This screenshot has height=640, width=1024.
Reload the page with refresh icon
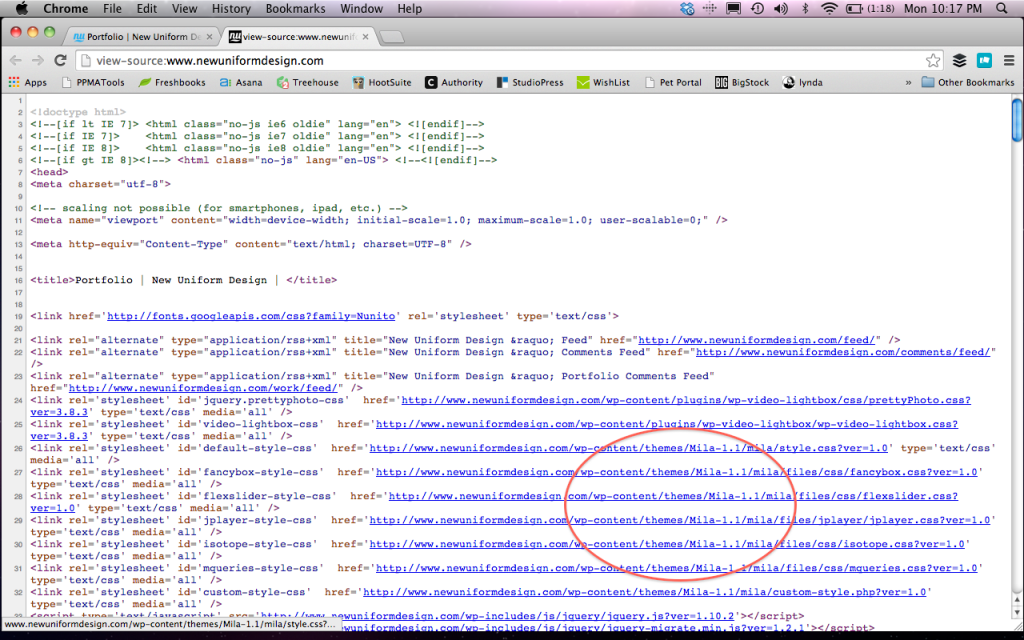coord(60,60)
